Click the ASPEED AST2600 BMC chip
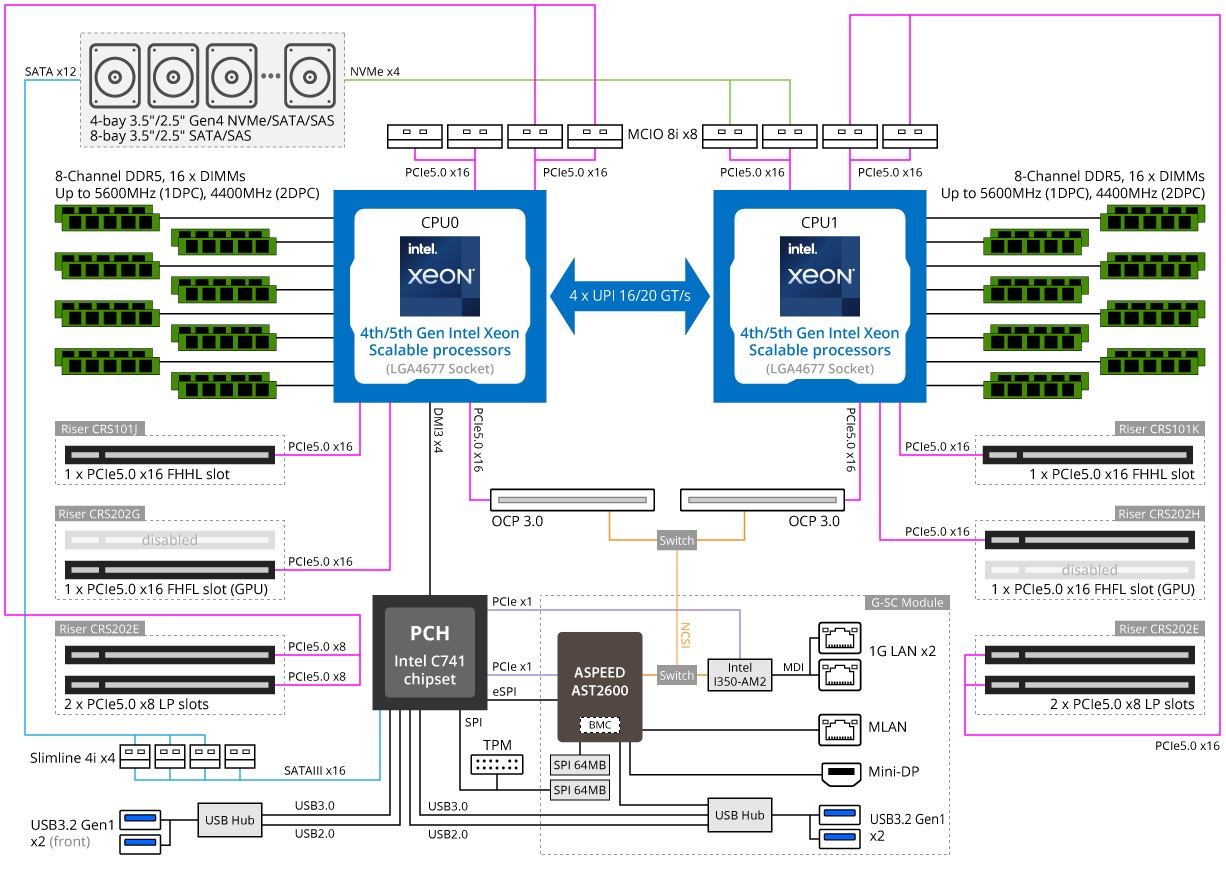 click(601, 678)
